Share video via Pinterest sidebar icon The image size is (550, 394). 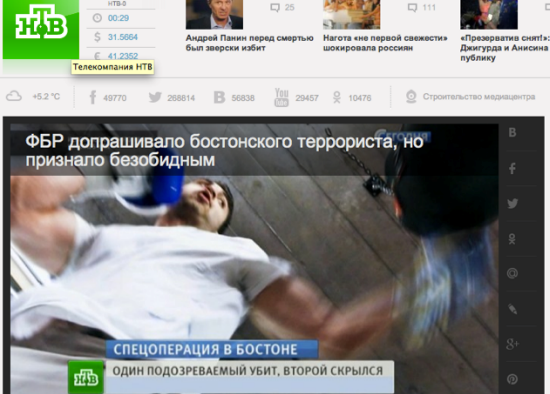click(x=512, y=379)
